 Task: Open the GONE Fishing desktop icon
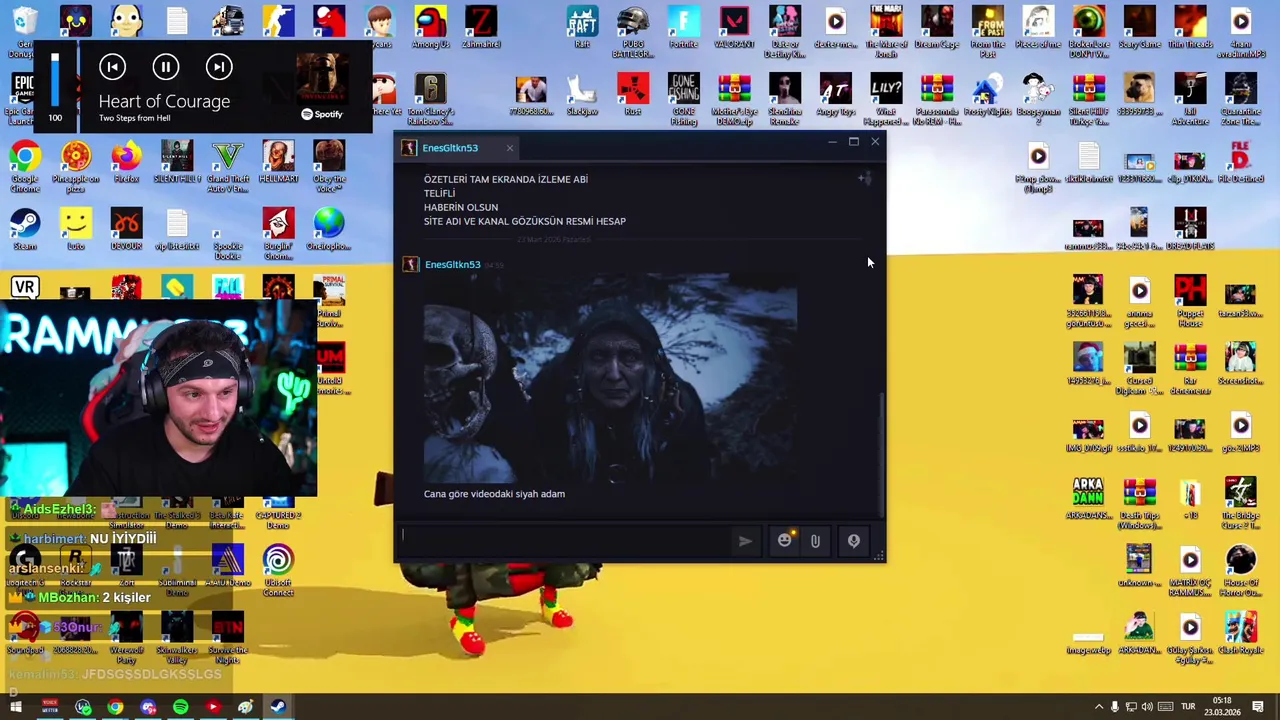click(684, 99)
